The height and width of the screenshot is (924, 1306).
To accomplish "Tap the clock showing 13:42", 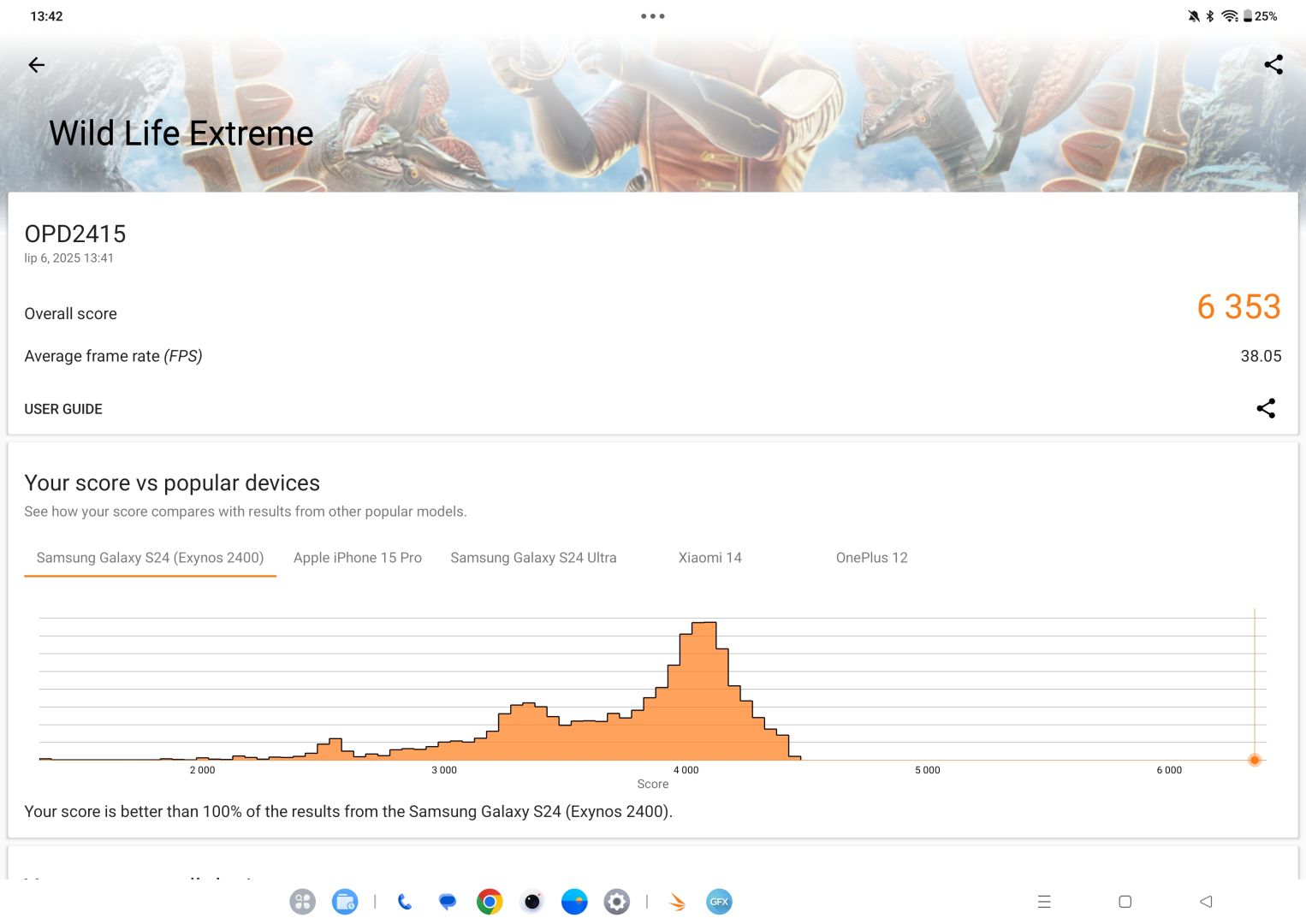I will pos(46,16).
